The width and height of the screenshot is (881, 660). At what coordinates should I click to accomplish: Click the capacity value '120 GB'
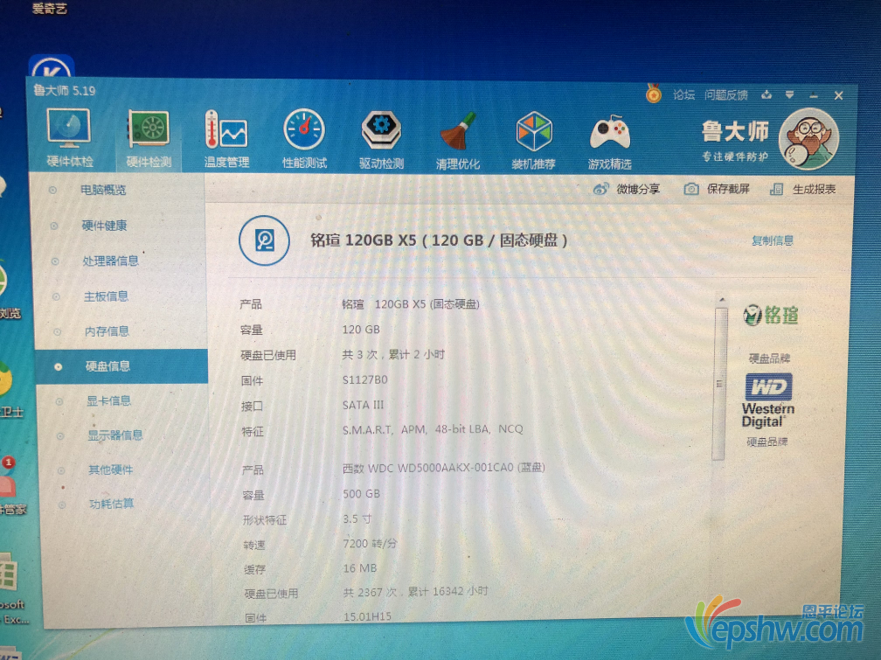[361, 330]
